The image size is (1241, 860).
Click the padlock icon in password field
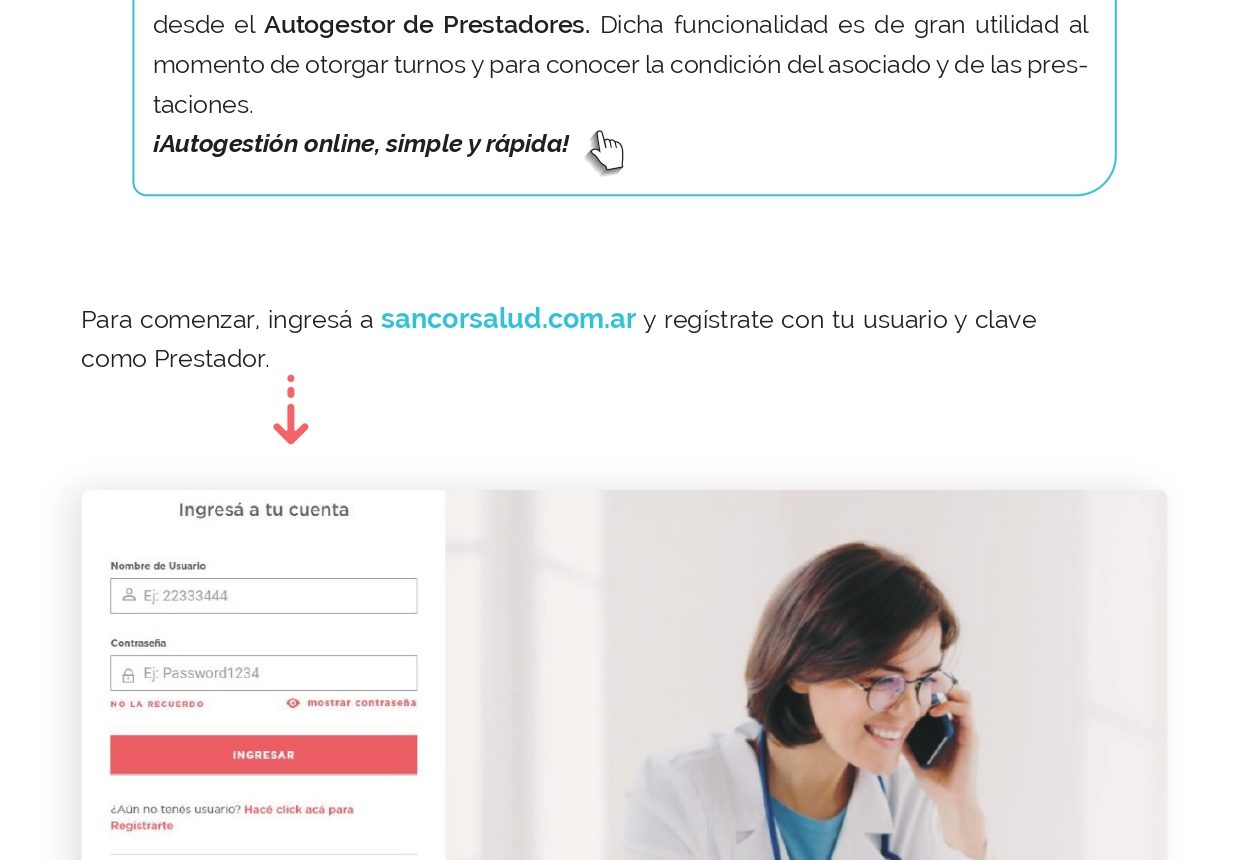(x=129, y=674)
